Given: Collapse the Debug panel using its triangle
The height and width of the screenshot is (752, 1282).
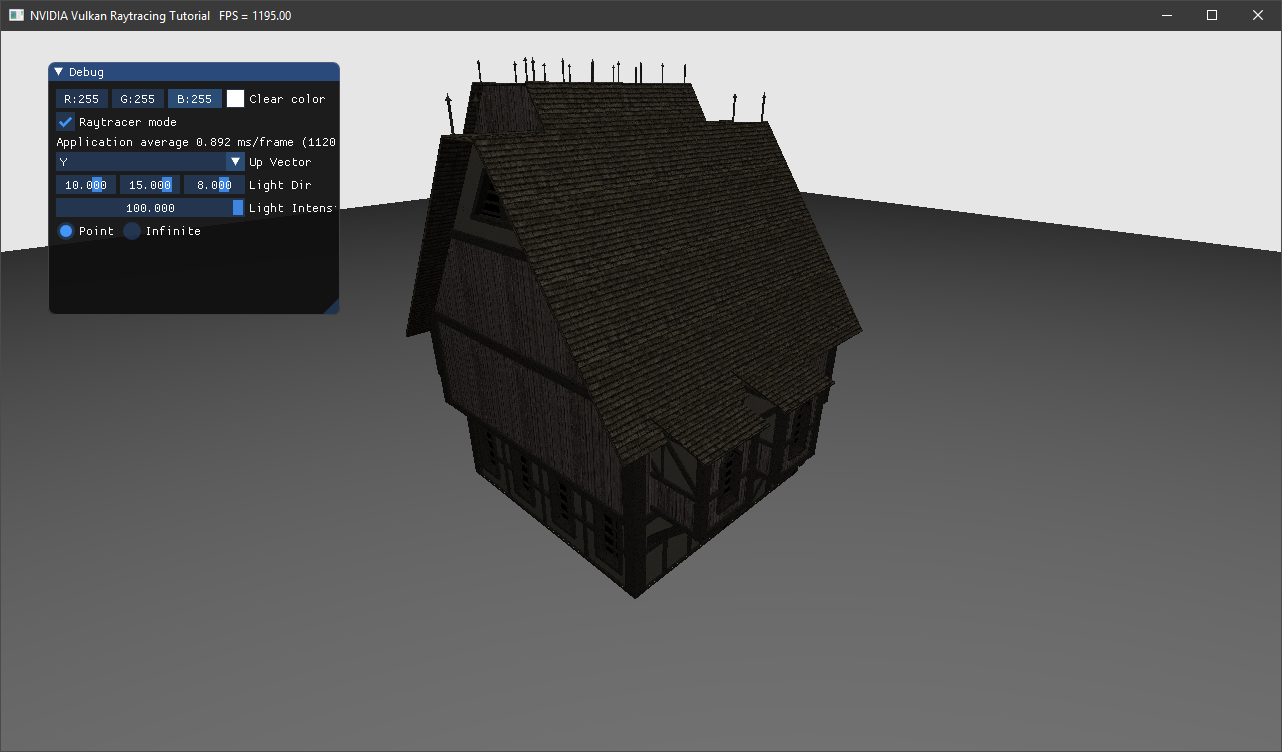Looking at the screenshot, I should pyautogui.click(x=59, y=72).
